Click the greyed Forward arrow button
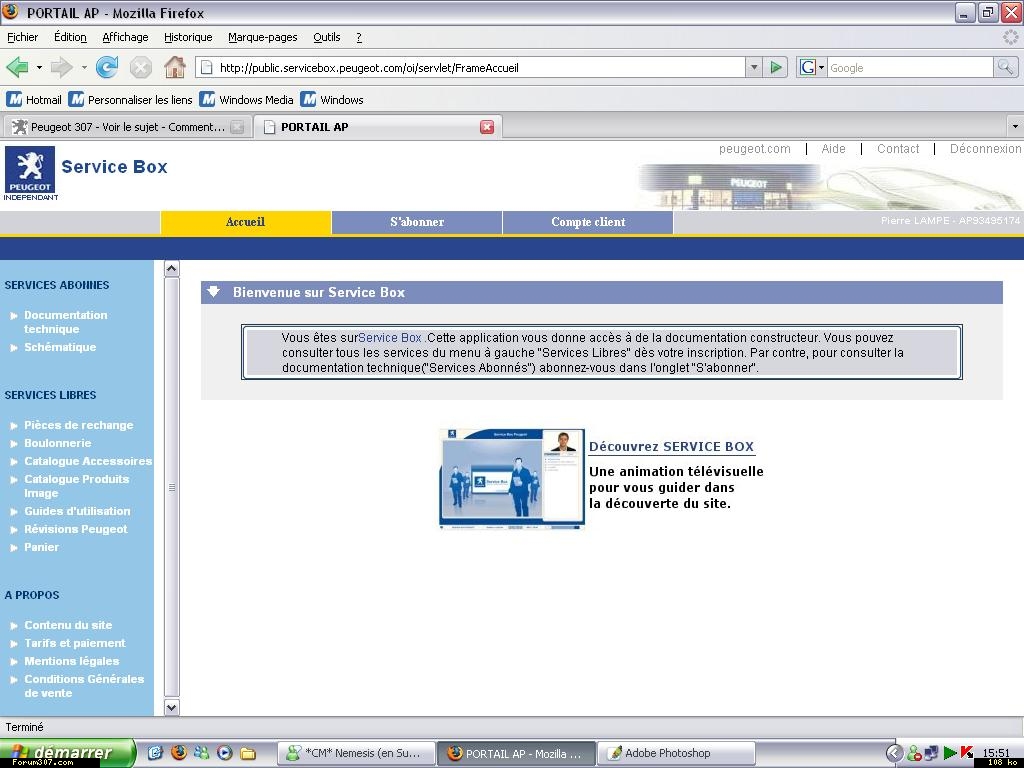This screenshot has height=768, width=1024. tap(61, 67)
